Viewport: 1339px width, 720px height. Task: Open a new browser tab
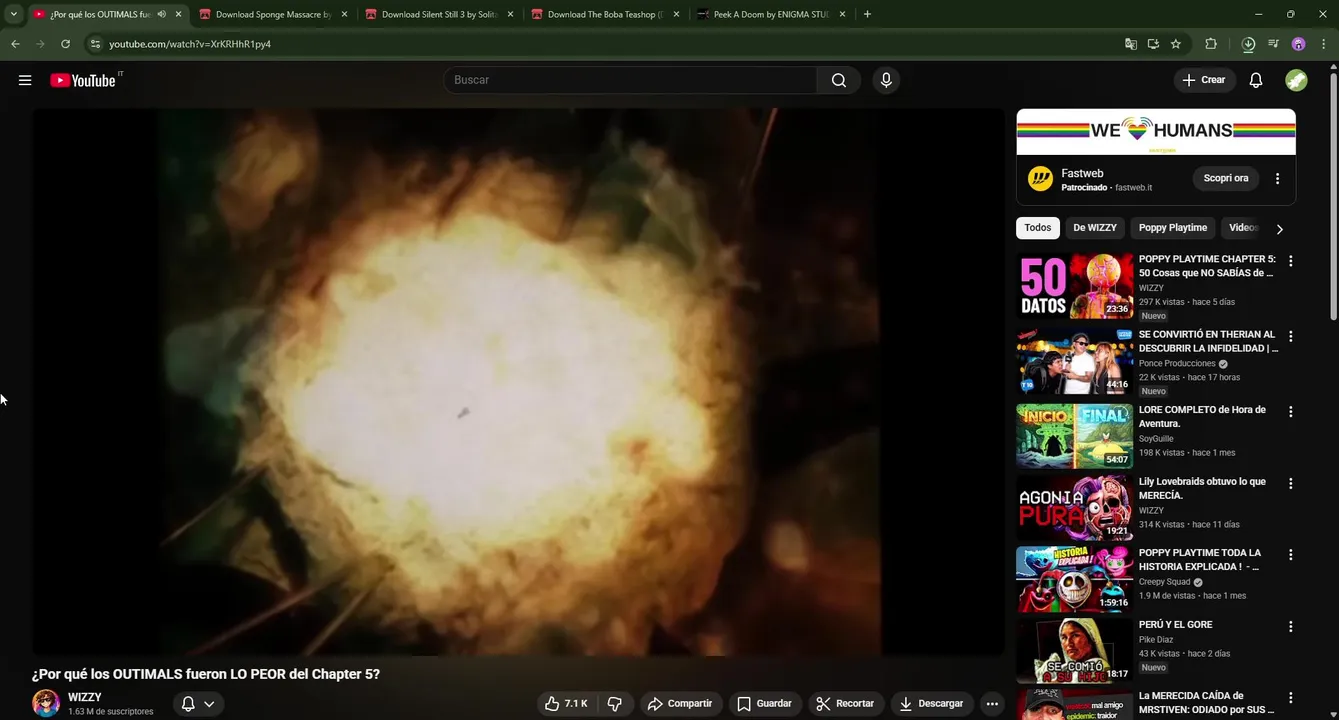click(x=867, y=15)
